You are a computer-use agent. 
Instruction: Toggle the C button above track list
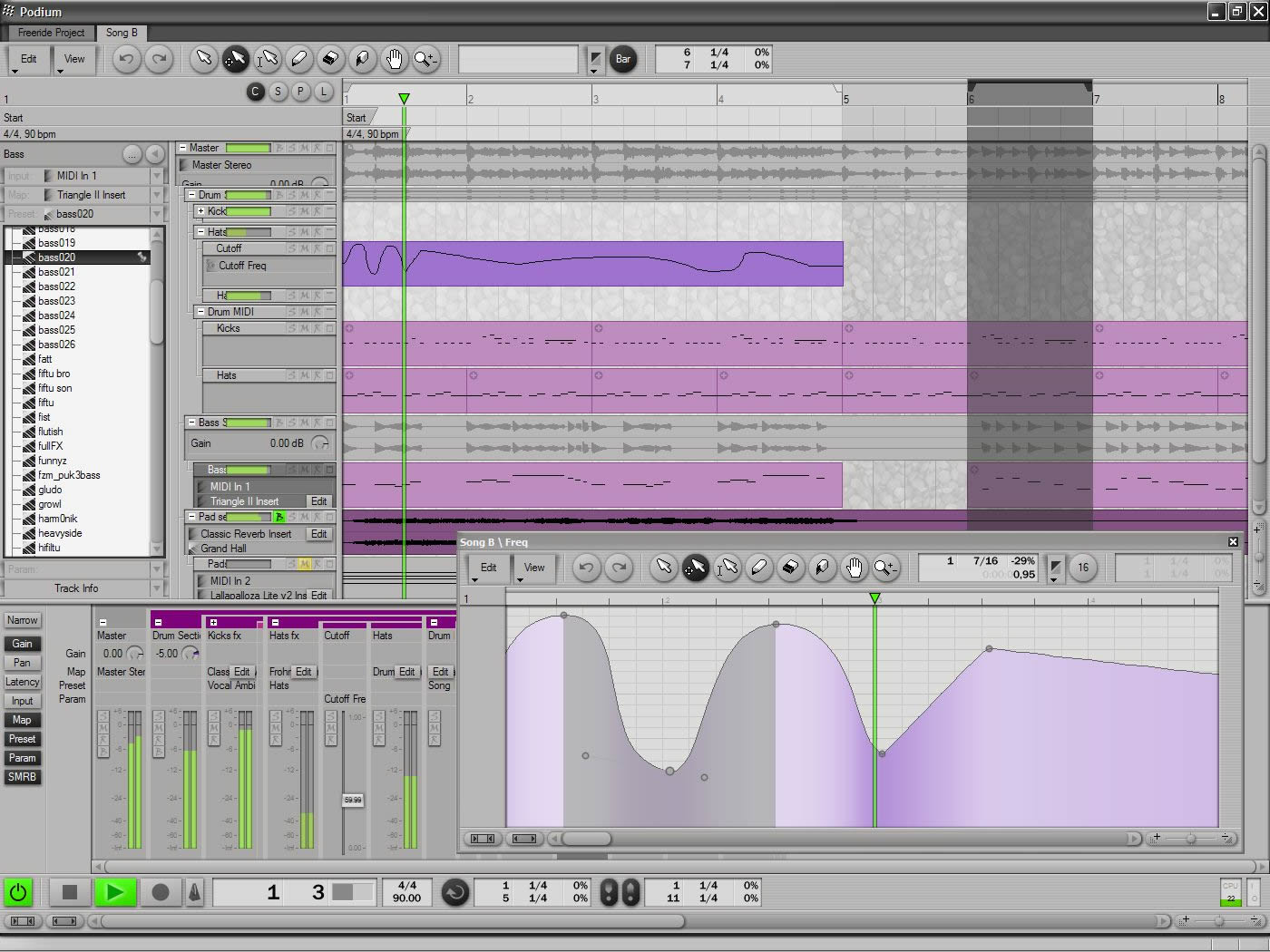(255, 92)
